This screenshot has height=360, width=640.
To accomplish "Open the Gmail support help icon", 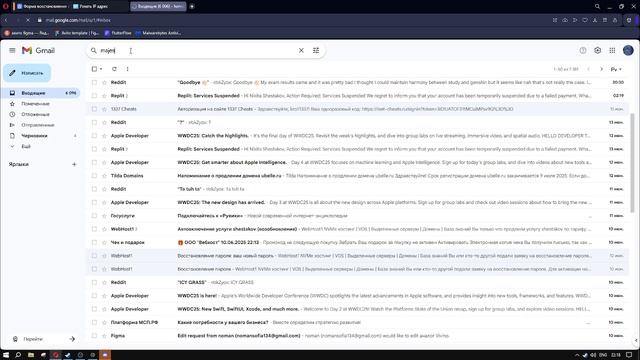I will [583, 50].
